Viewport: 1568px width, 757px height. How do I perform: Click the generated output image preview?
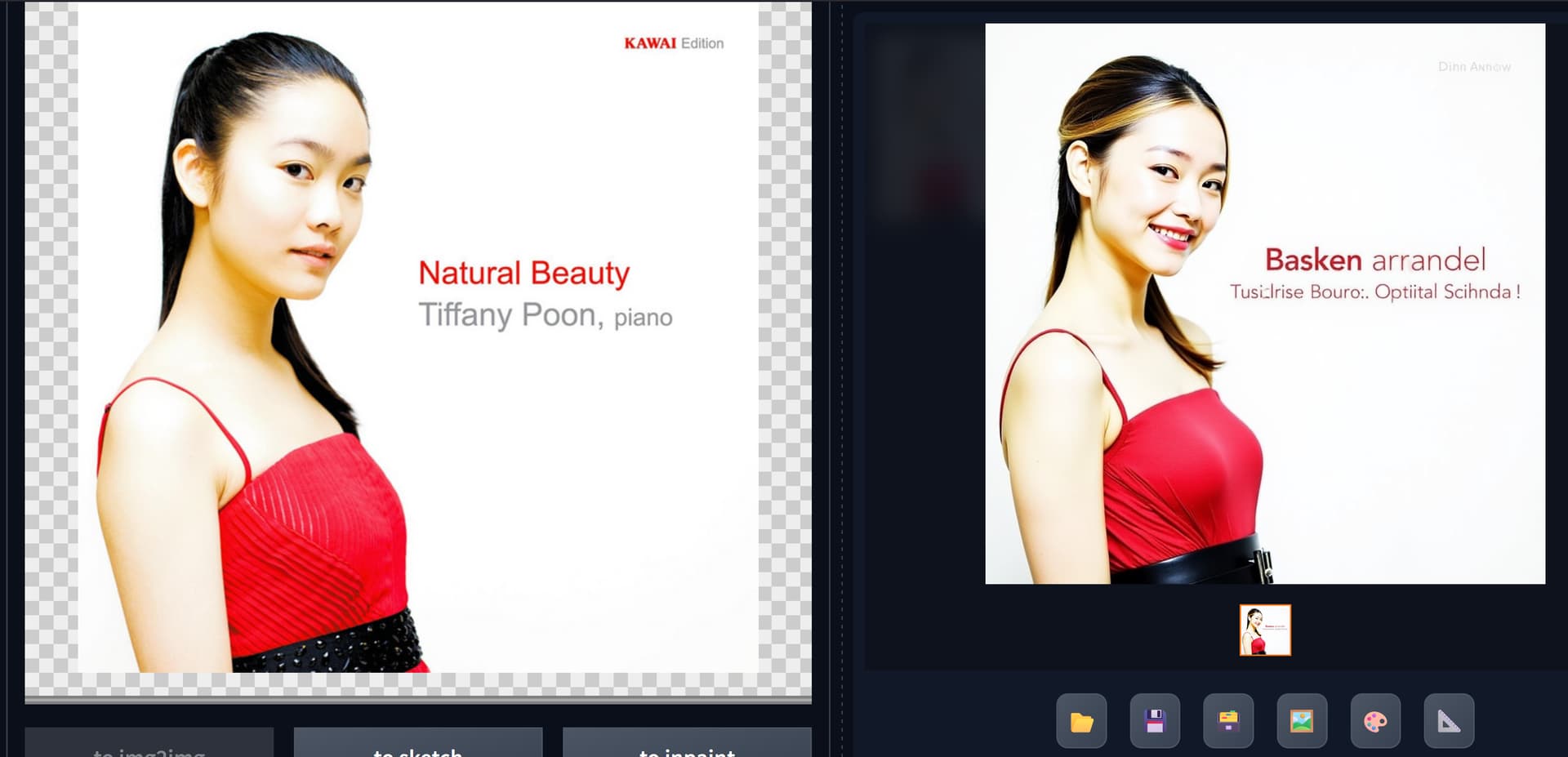point(1265,303)
